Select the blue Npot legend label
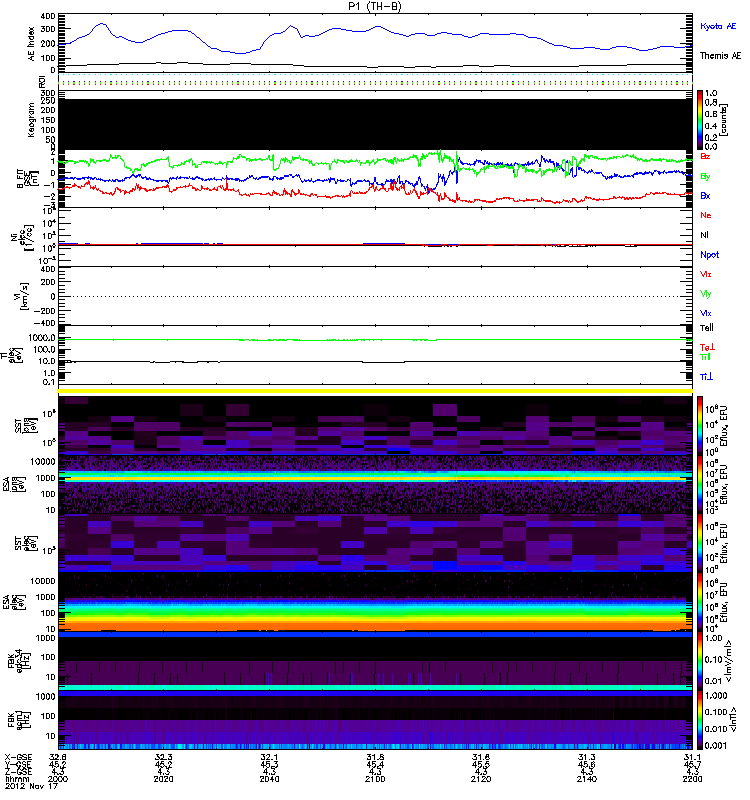The width and height of the screenshot is (750, 800). 709,254
